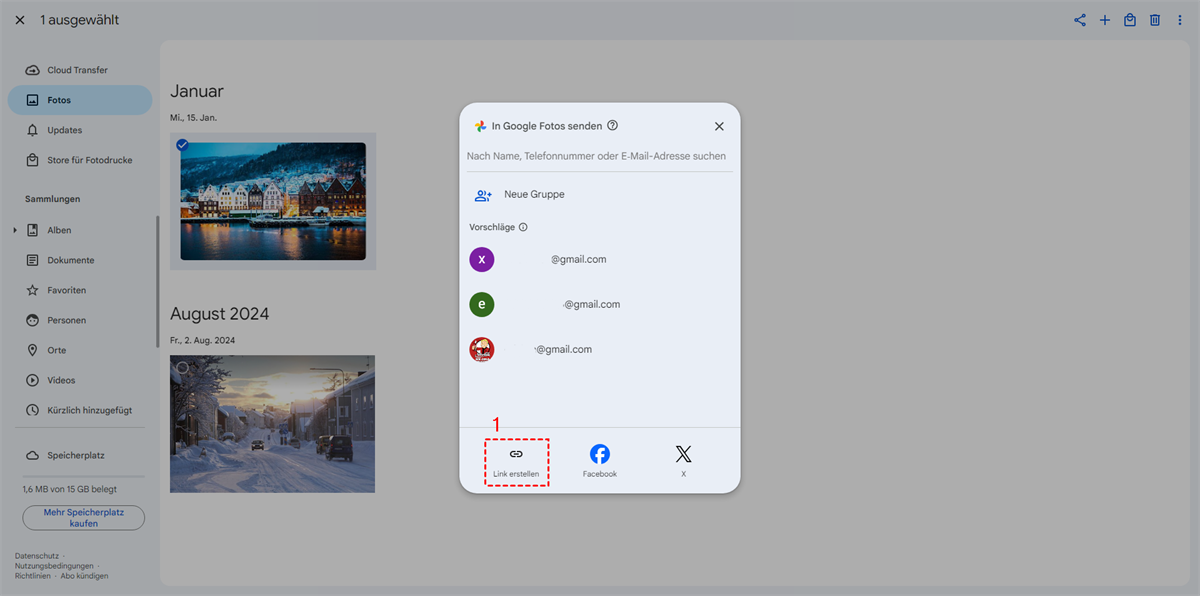Show info next to Vorschläge

coord(523,228)
